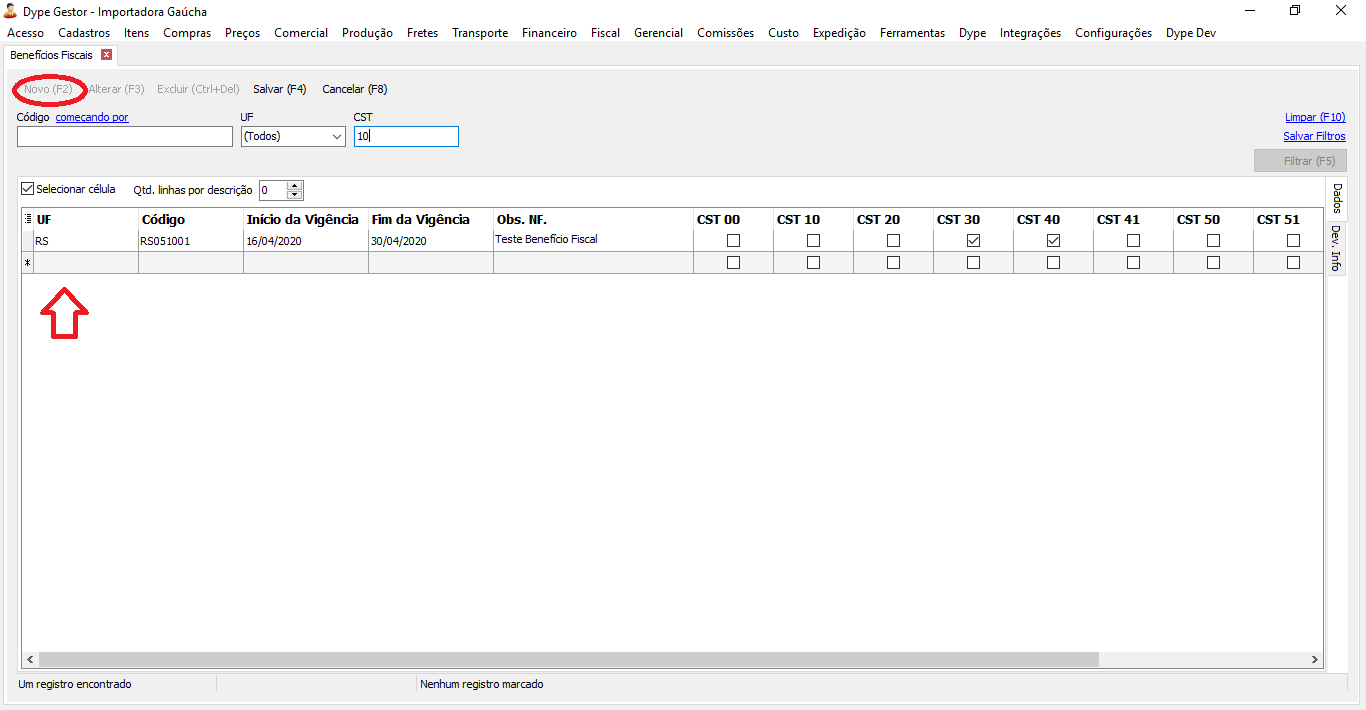Screen dimensions: 1366x710
Task: Select the RS cell in UF column
Action: [85, 241]
